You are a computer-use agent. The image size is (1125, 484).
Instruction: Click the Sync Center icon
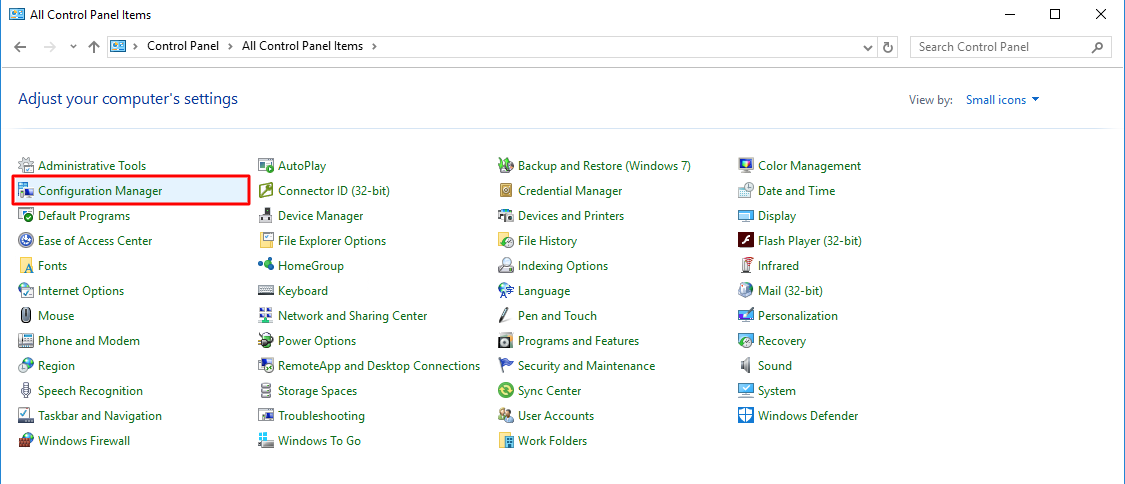506,391
